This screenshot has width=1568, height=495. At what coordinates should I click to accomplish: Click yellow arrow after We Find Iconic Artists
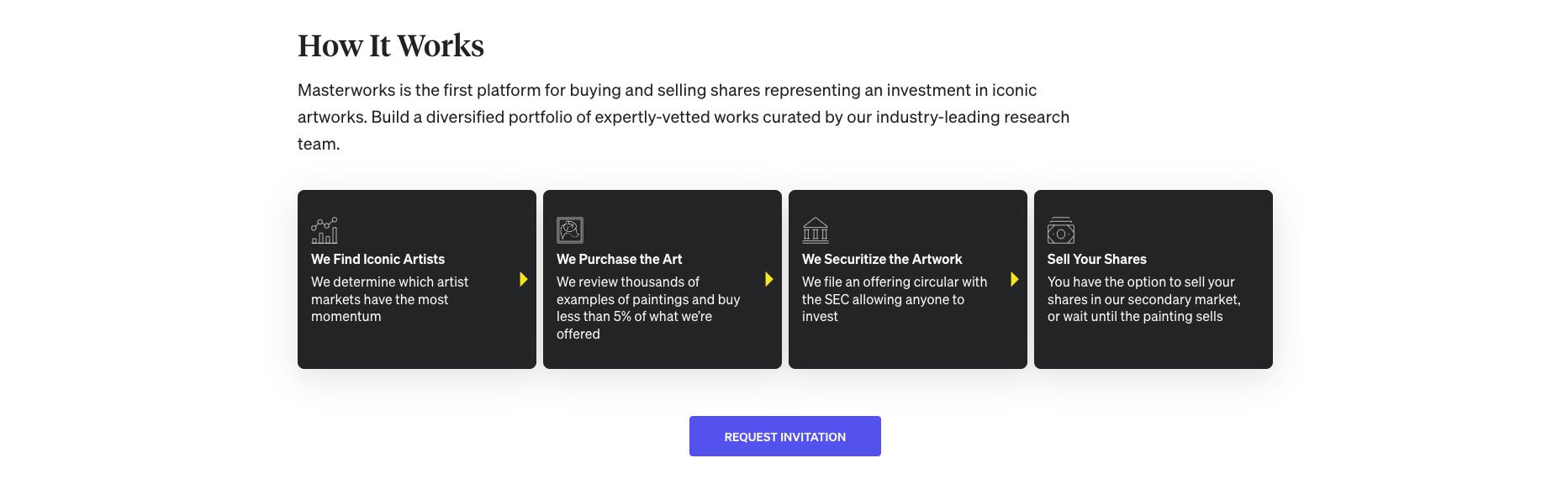coord(524,279)
